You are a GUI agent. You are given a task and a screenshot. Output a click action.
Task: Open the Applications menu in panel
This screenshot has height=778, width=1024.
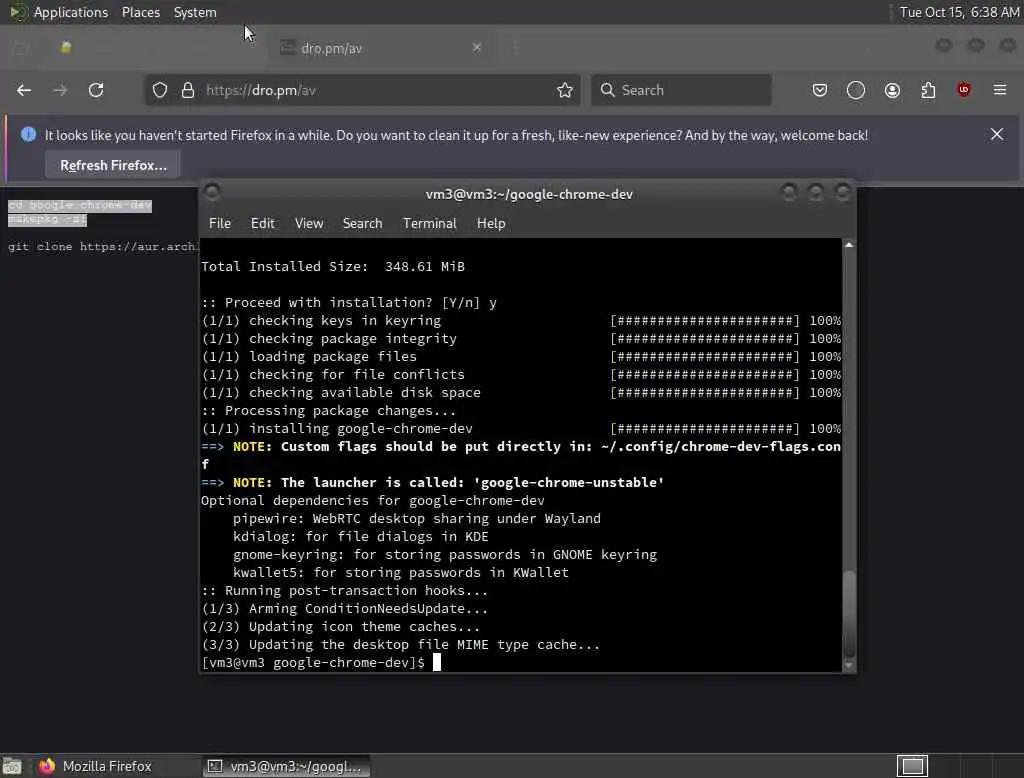click(x=71, y=12)
